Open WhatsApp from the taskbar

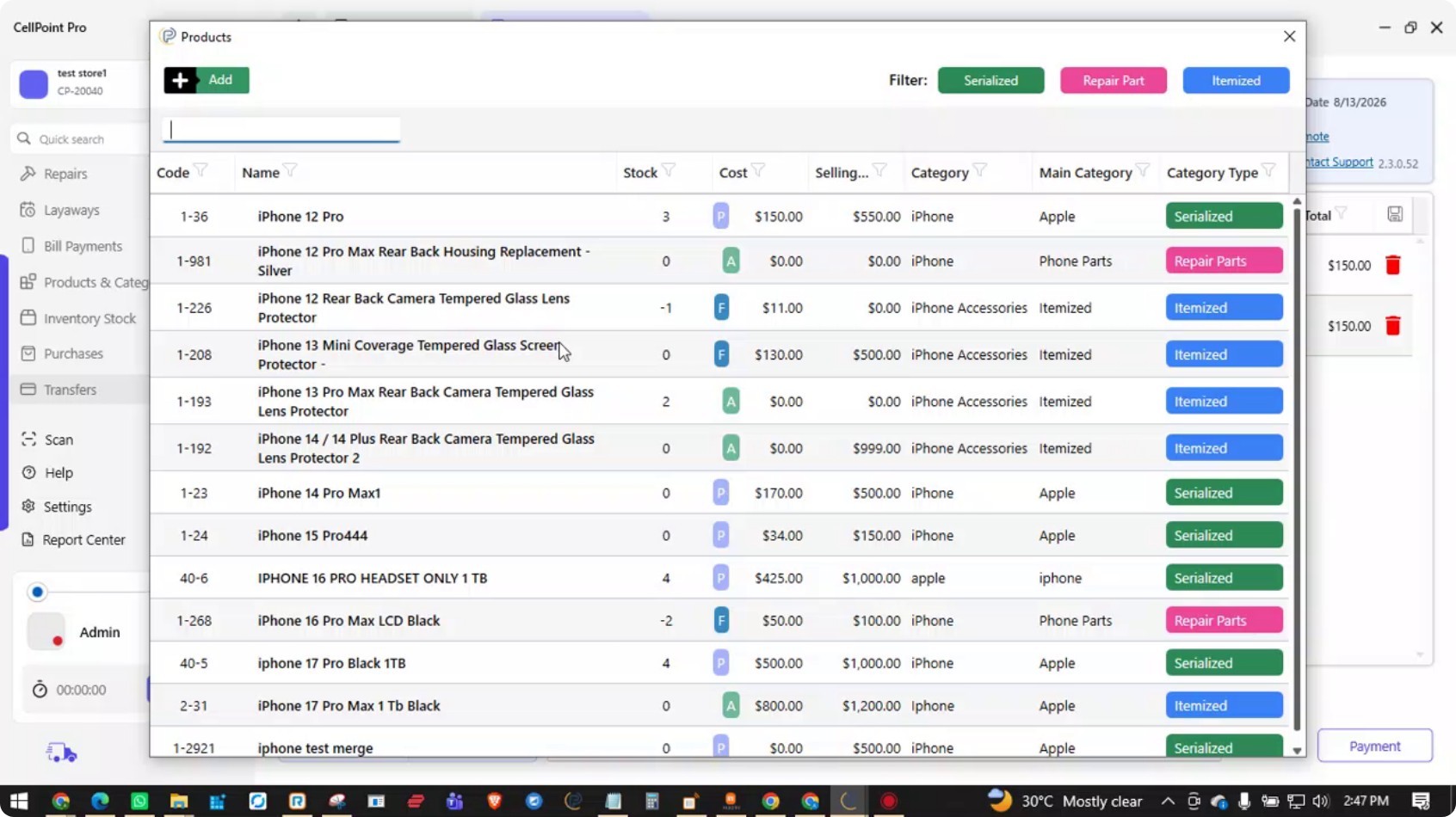[x=139, y=801]
